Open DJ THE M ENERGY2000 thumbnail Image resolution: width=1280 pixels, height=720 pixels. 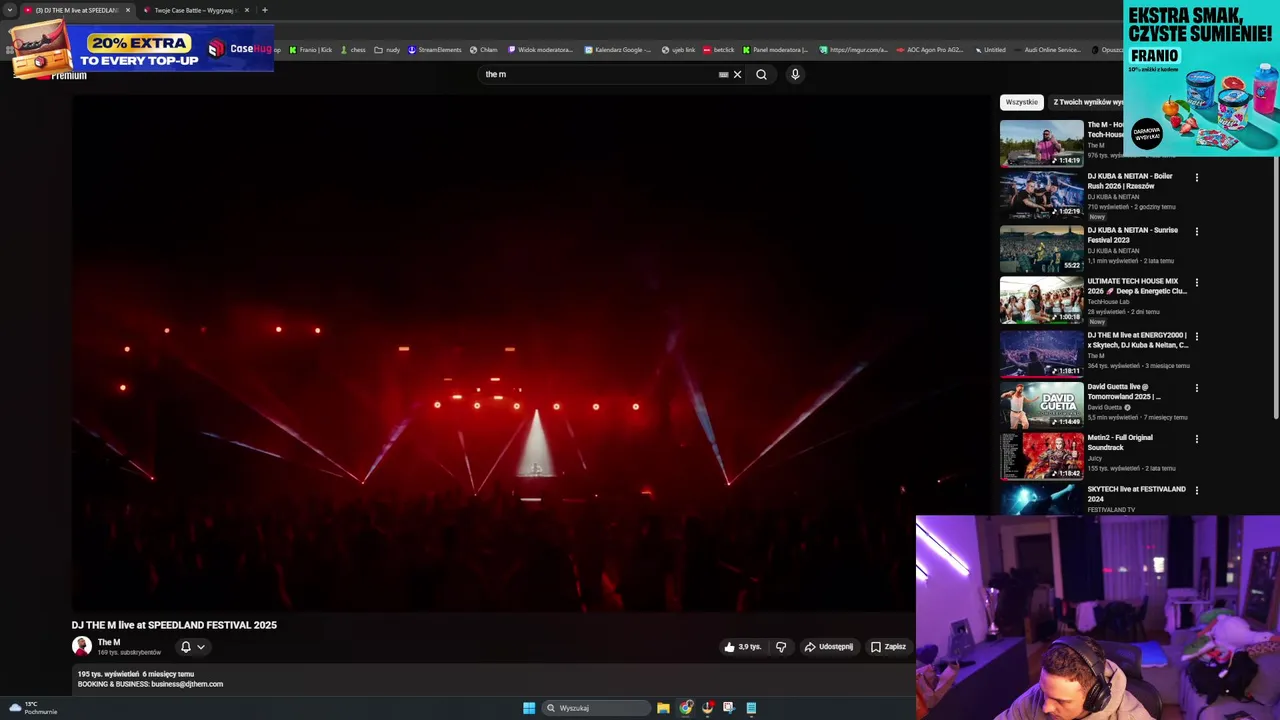click(1041, 354)
